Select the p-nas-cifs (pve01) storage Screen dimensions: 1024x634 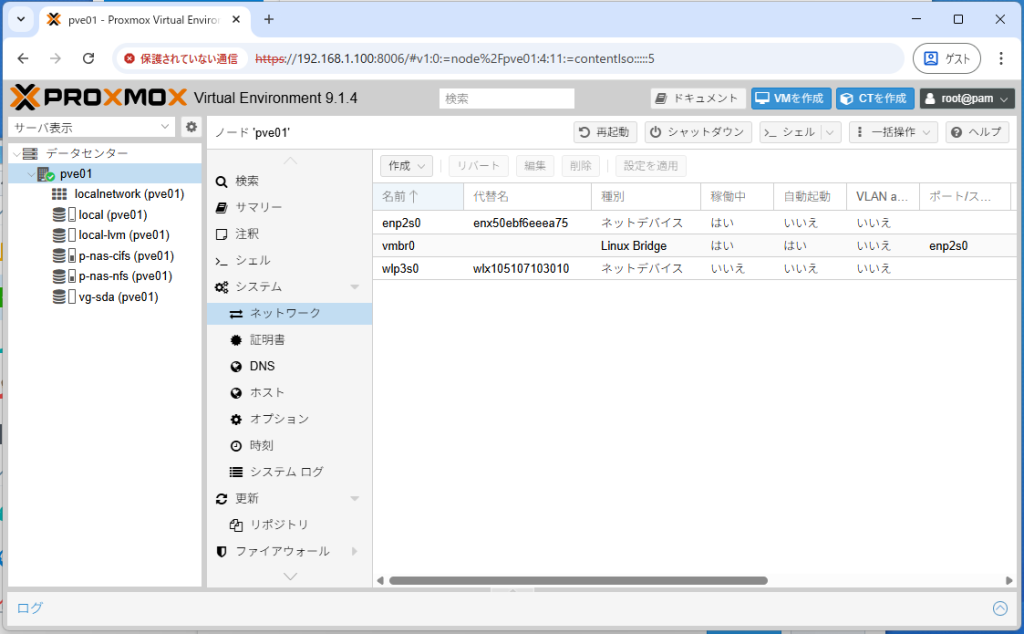(126, 256)
